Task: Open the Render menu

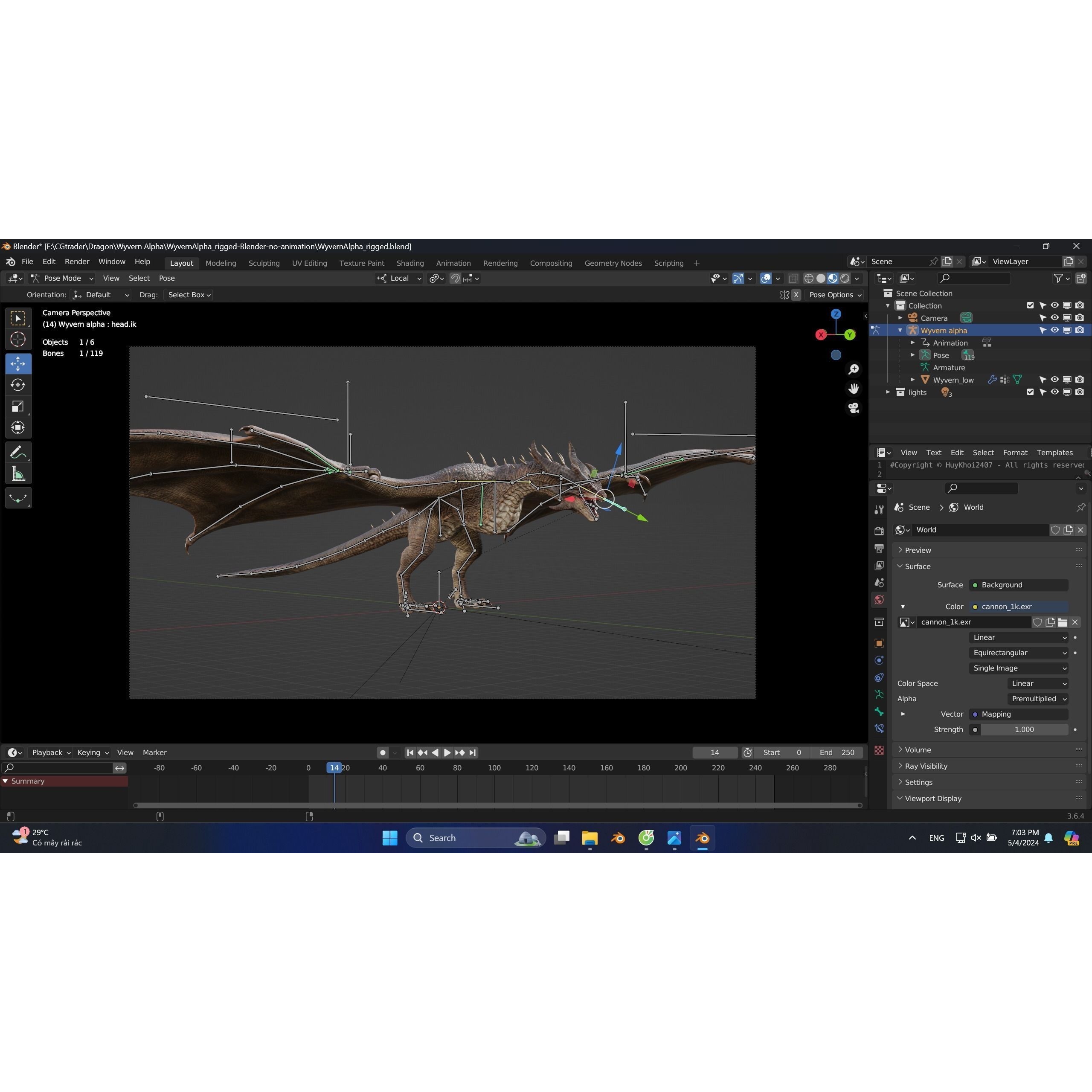Action: [x=77, y=261]
